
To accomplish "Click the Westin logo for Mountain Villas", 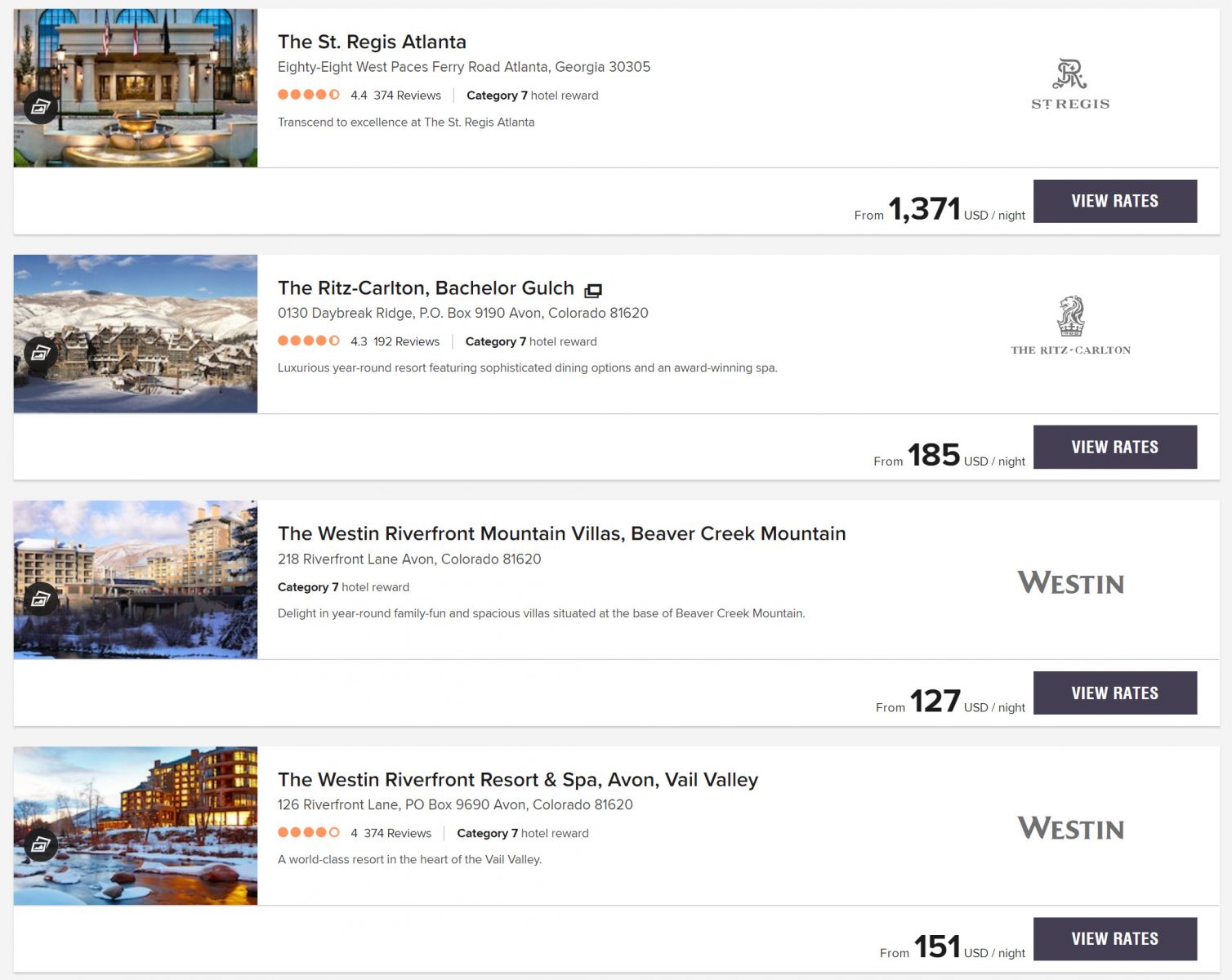I will (x=1070, y=582).
